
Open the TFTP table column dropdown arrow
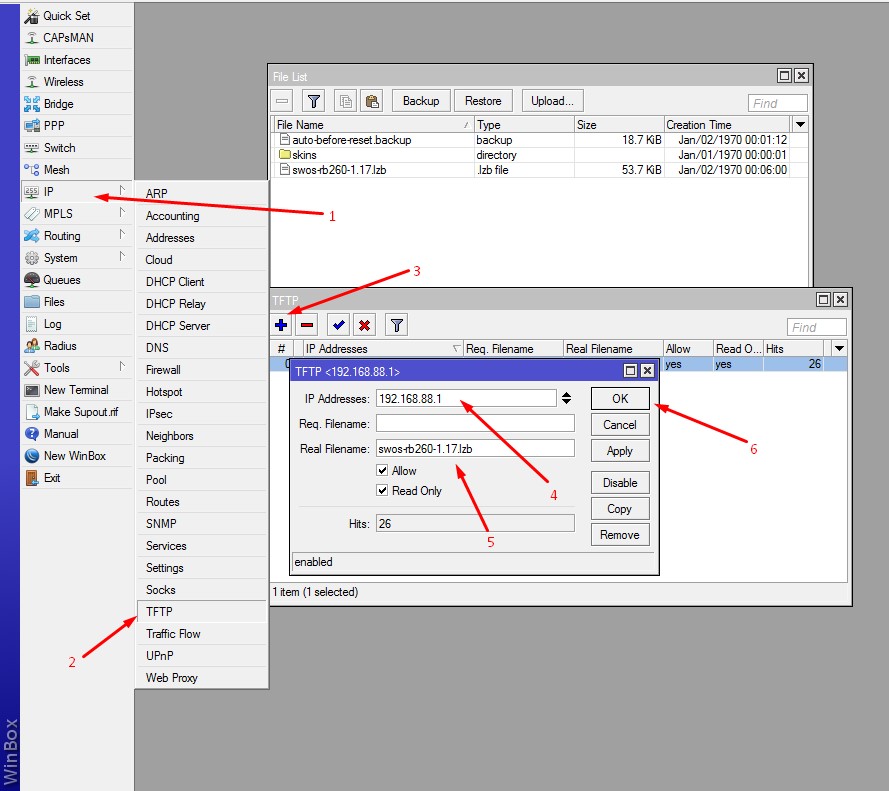point(839,349)
